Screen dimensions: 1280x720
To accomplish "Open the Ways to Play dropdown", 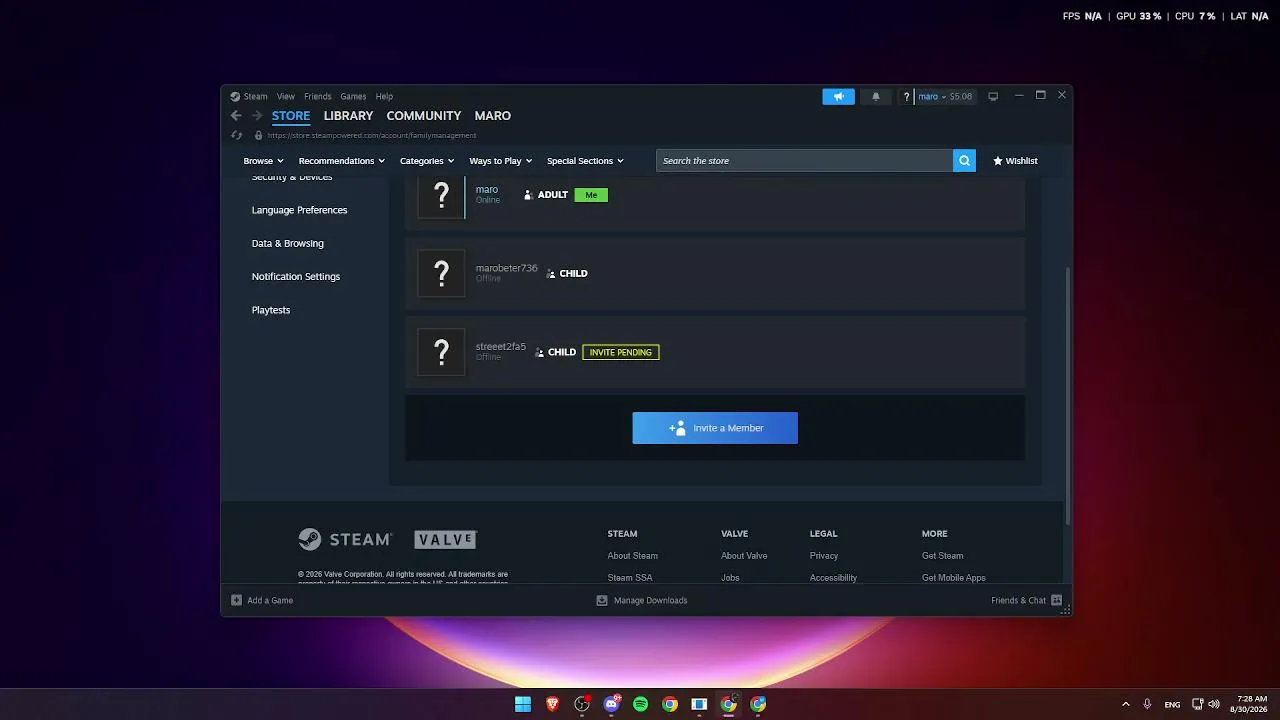I will point(501,161).
